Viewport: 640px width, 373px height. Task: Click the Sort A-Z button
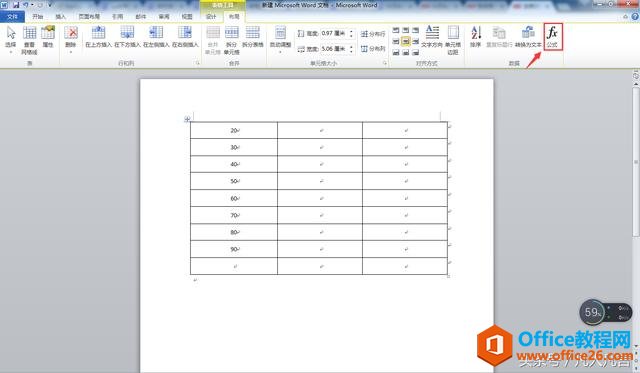(x=476, y=37)
